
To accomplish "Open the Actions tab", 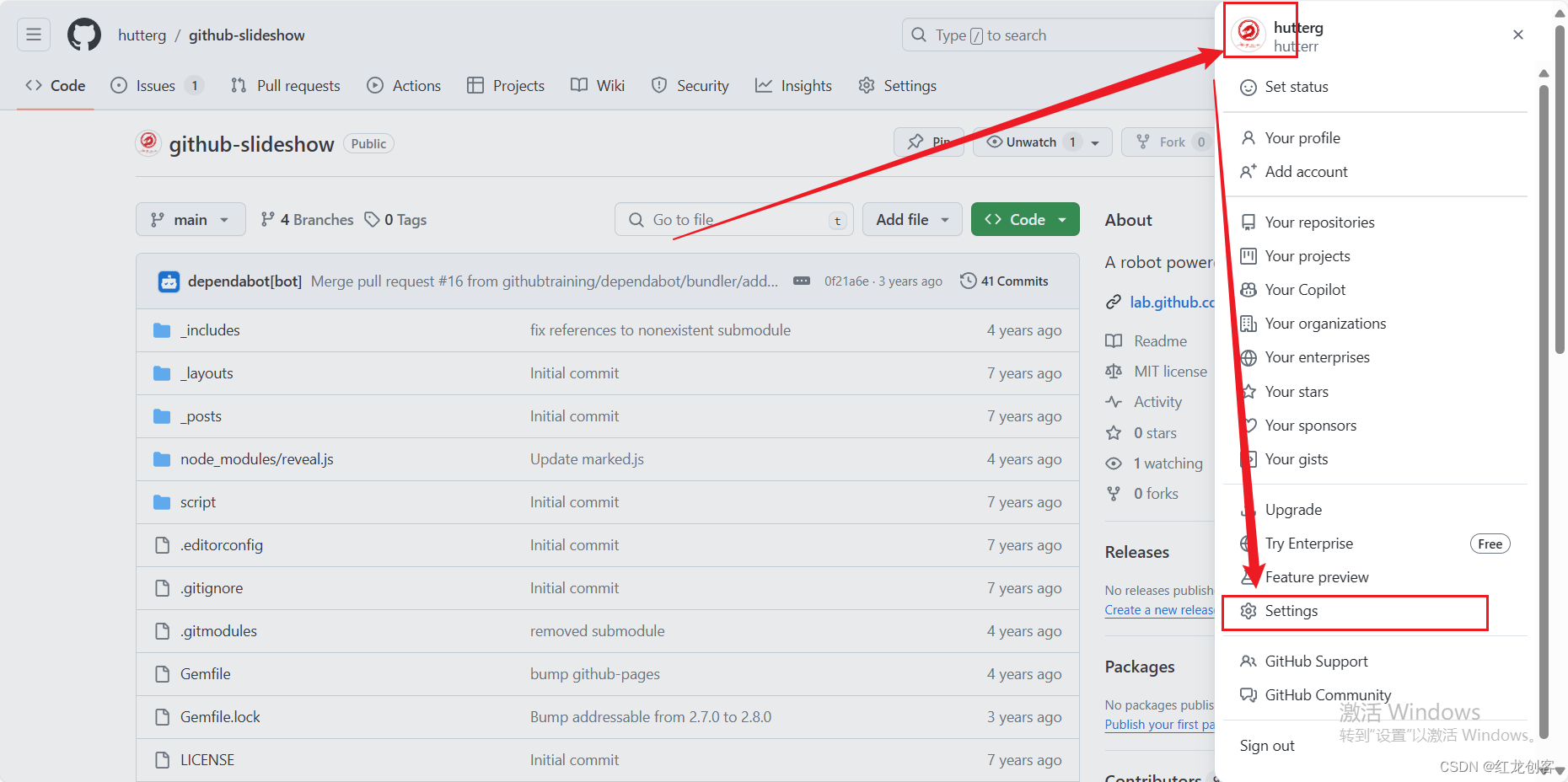I will pos(404,86).
